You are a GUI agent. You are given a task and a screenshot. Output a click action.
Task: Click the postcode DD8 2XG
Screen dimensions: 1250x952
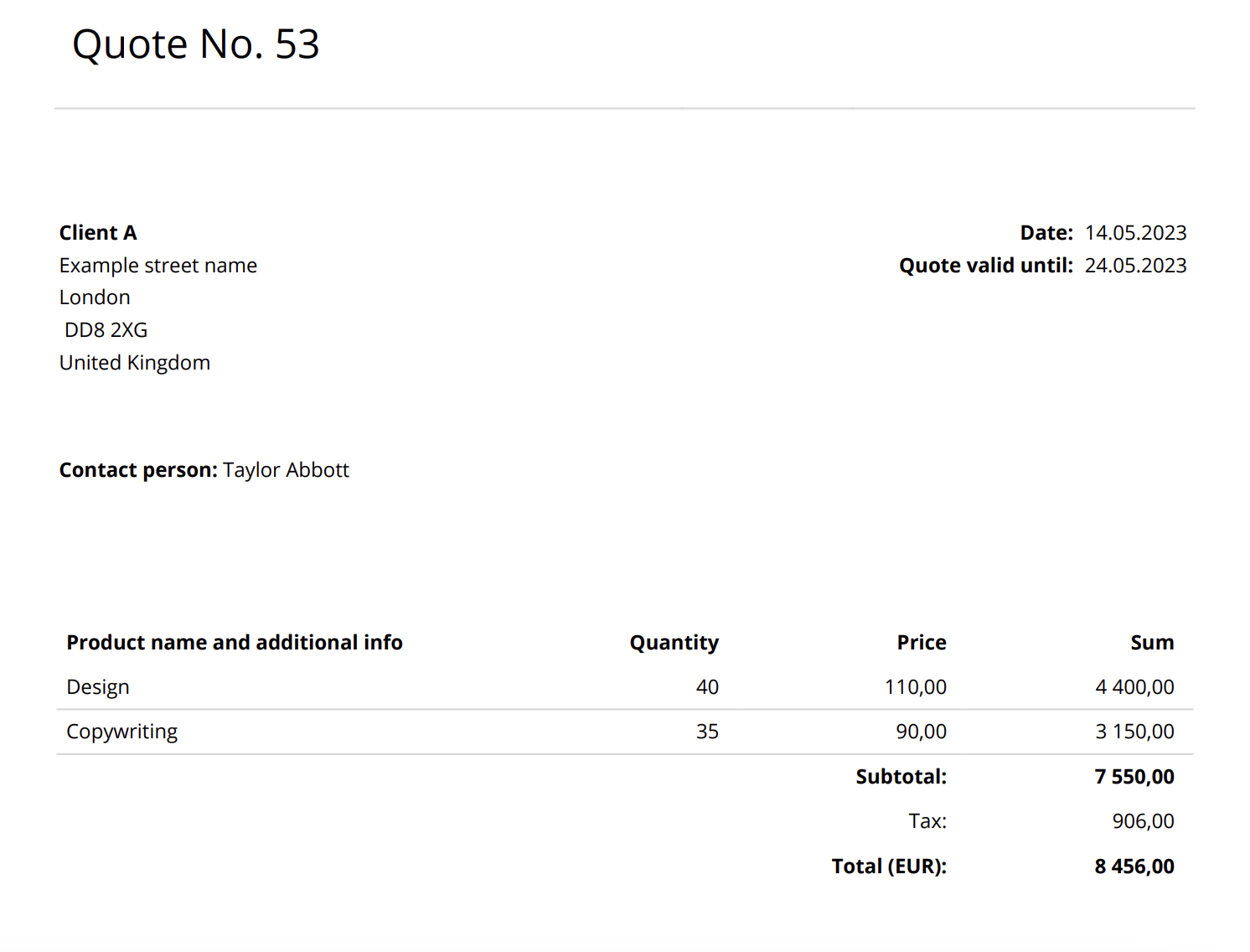(106, 330)
